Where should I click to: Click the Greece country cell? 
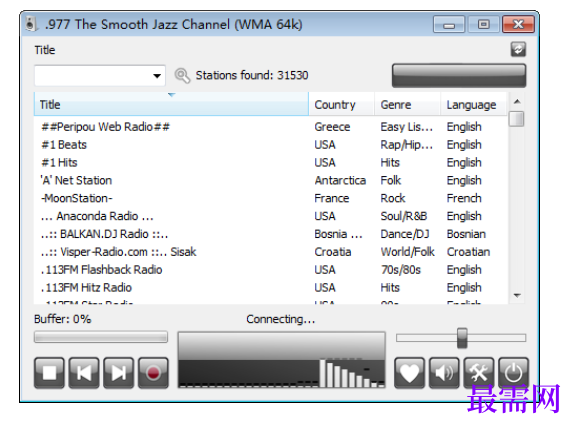coord(332,127)
